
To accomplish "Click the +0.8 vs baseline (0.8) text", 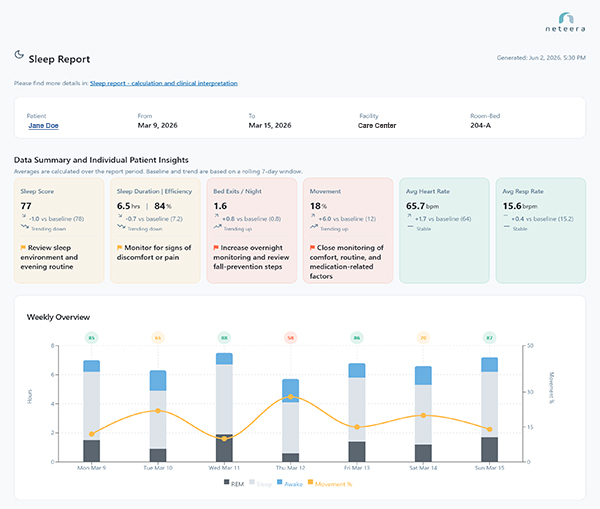I will coord(252,219).
